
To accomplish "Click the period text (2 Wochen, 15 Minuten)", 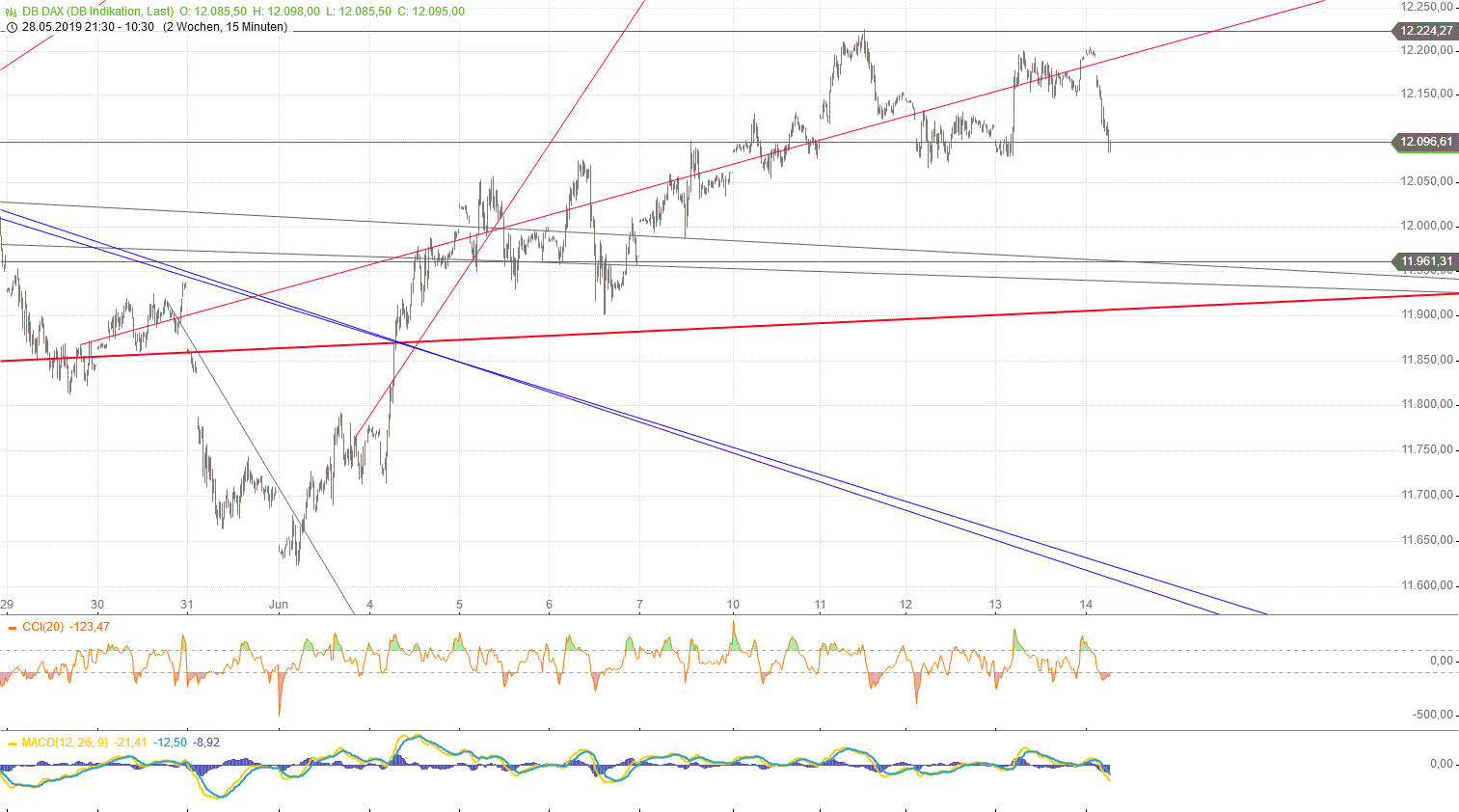I will 225,27.
